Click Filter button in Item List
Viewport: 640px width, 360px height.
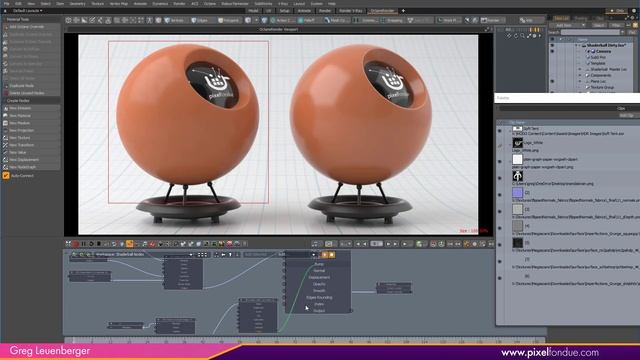coord(616,25)
